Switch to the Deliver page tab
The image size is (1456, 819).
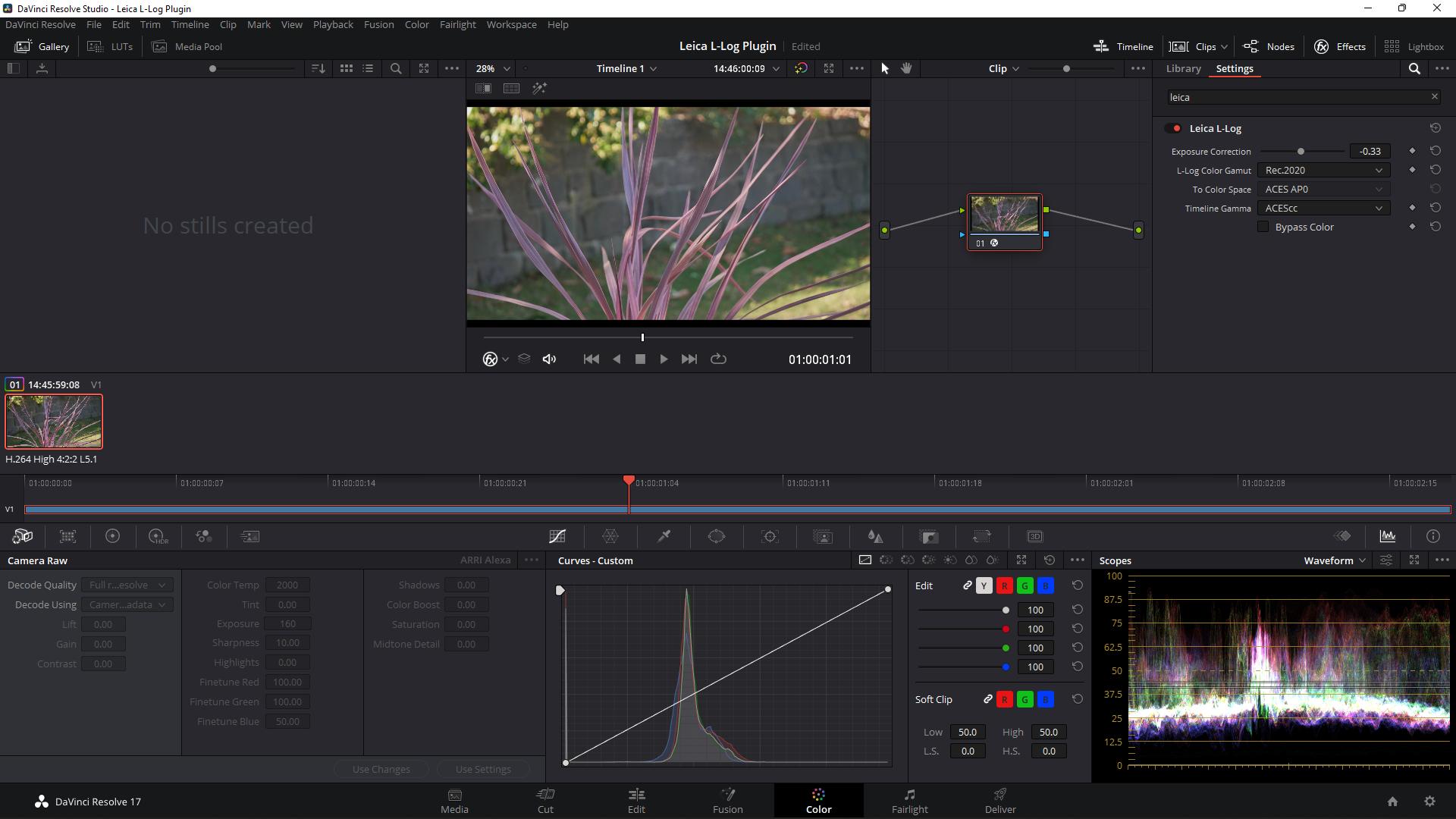tap(1000, 801)
